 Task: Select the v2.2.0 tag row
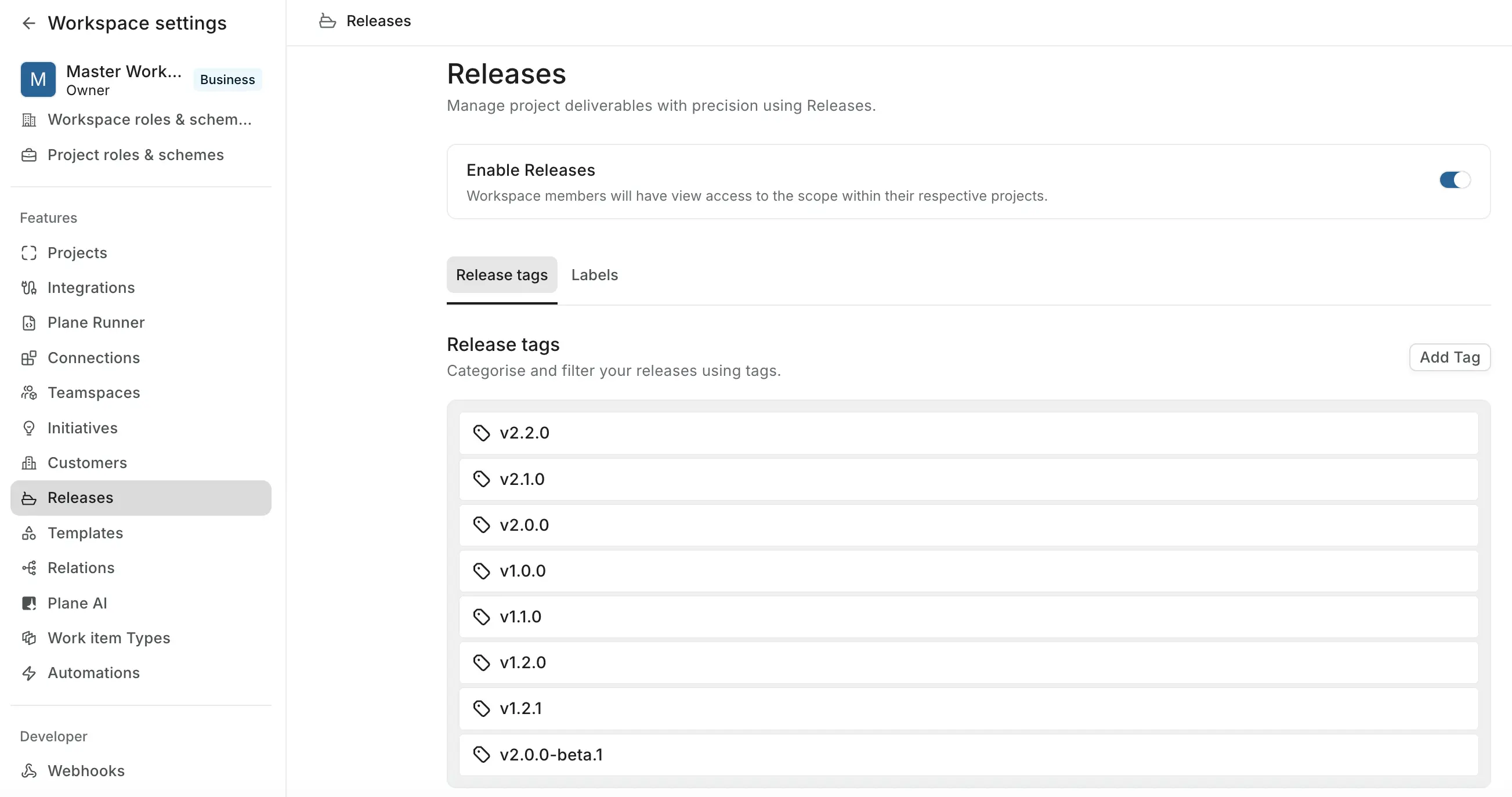point(968,433)
